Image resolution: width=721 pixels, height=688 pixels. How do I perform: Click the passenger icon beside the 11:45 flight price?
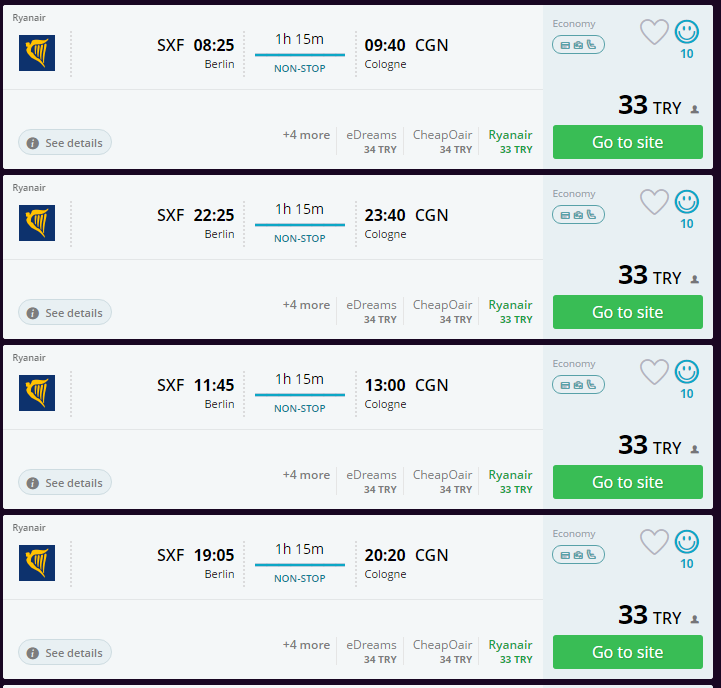tap(694, 449)
